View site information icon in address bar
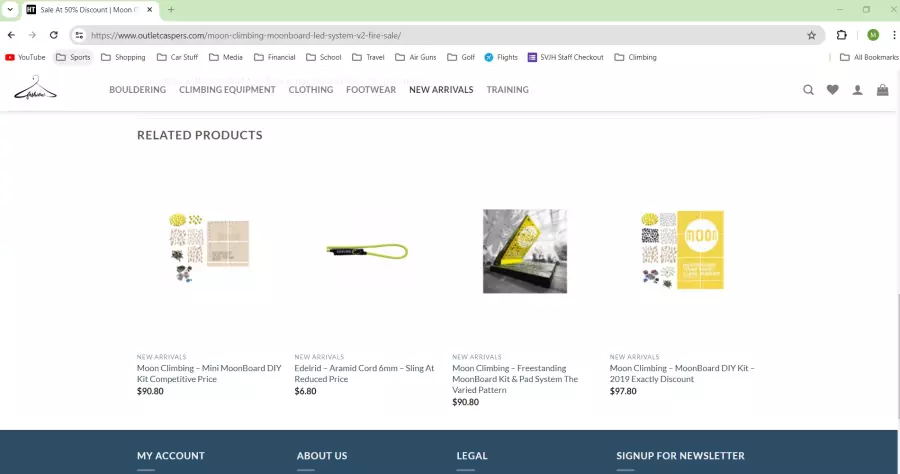Screen dimensions: 900x474 pyautogui.click(x=79, y=35)
